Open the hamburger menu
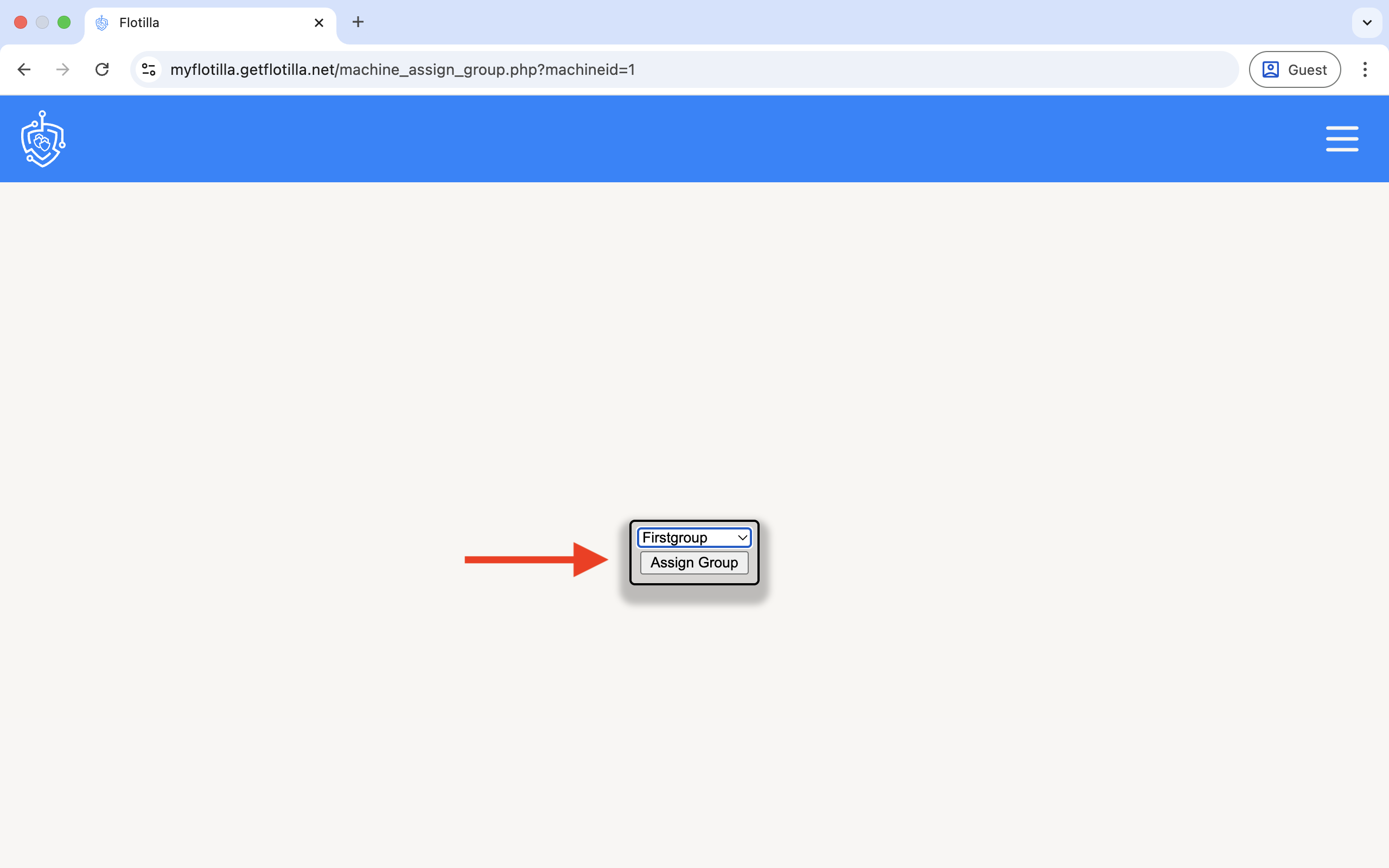 (1341, 139)
